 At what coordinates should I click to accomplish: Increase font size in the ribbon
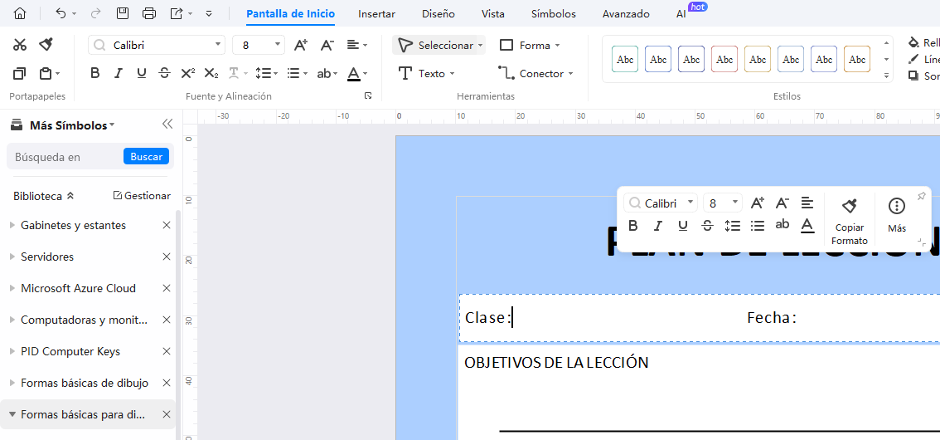pos(301,45)
